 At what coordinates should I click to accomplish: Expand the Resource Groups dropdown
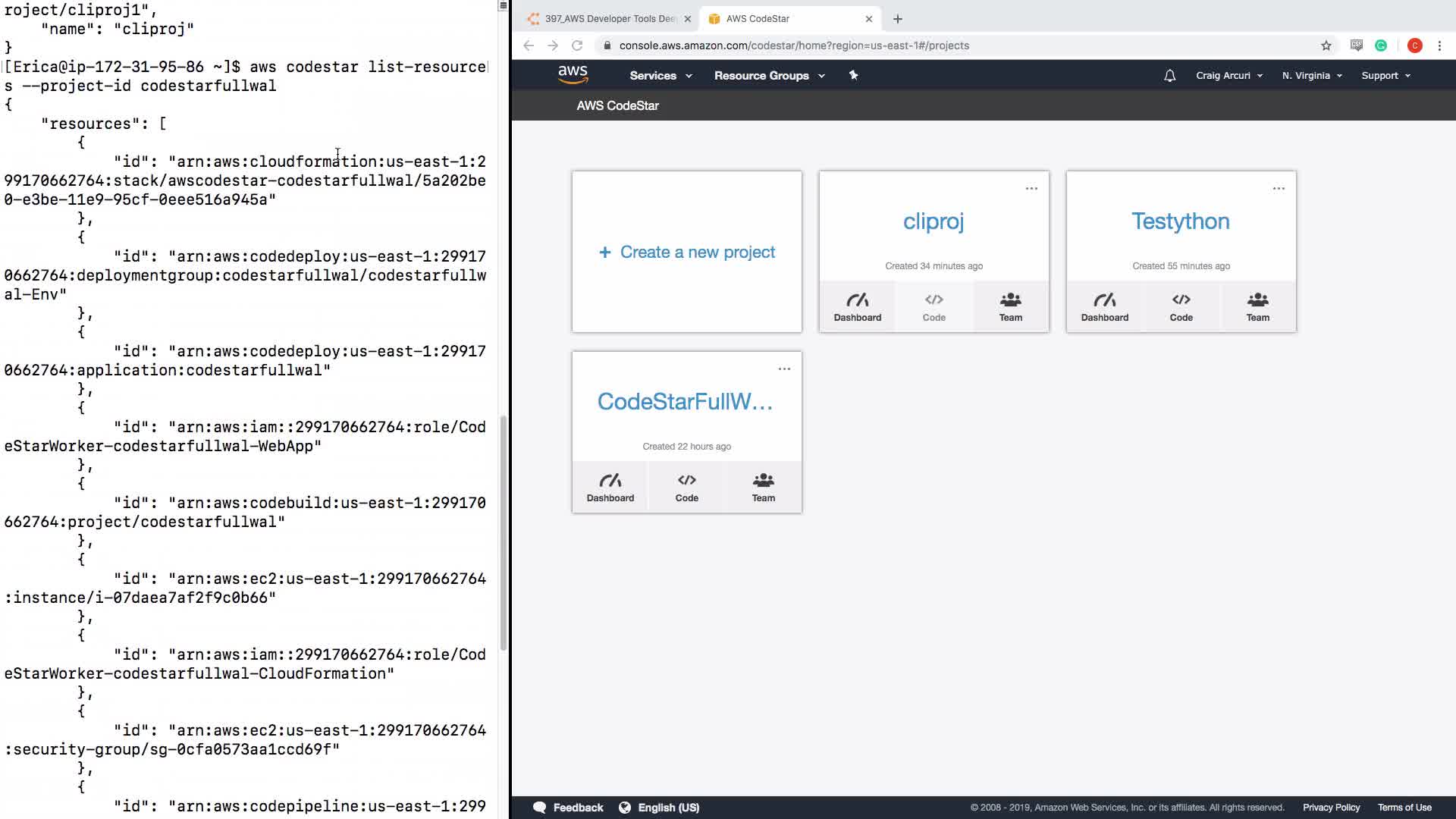pos(769,76)
